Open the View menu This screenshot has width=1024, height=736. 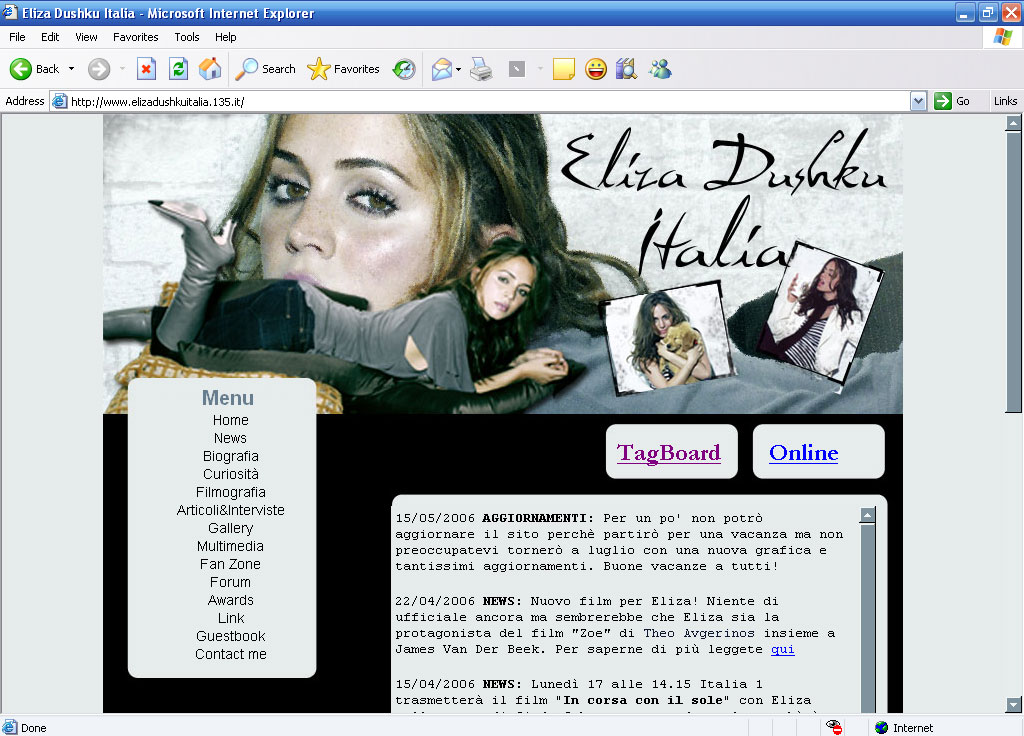coord(86,37)
